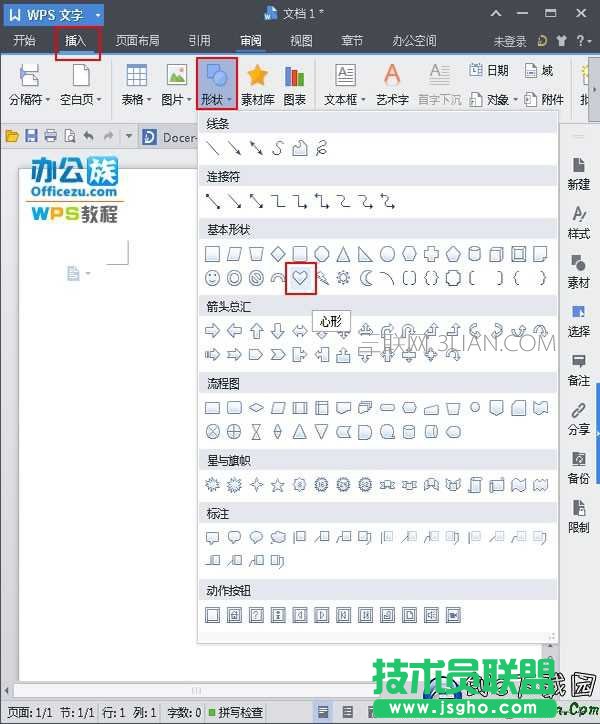Image resolution: width=600 pixels, height=724 pixels.
Task: Pick the moon shape in basic shapes
Action: [x=366, y=278]
